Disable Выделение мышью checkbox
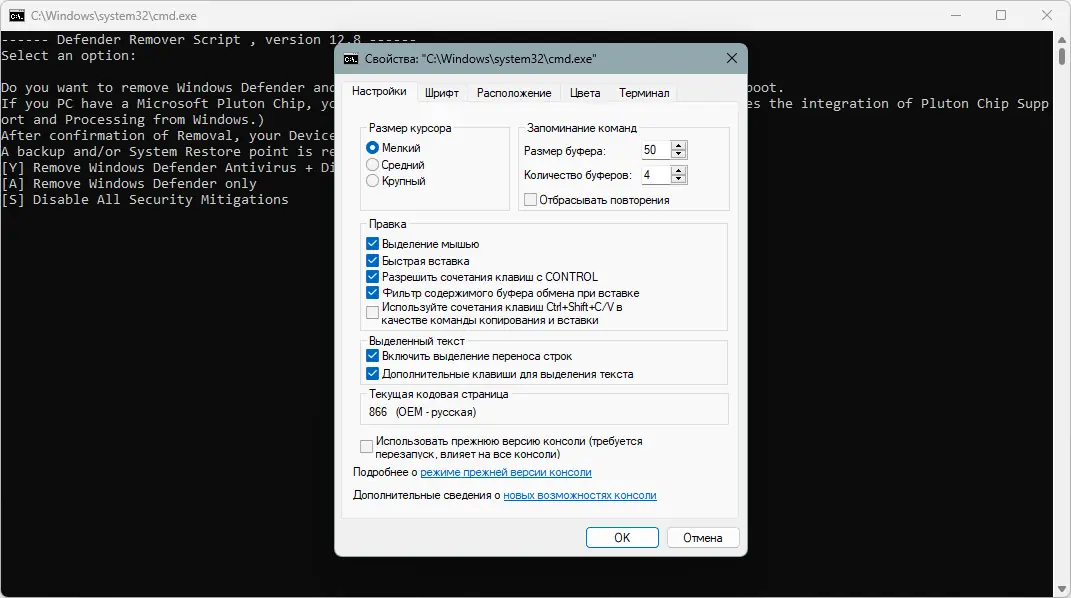The image size is (1071, 598). coord(372,244)
